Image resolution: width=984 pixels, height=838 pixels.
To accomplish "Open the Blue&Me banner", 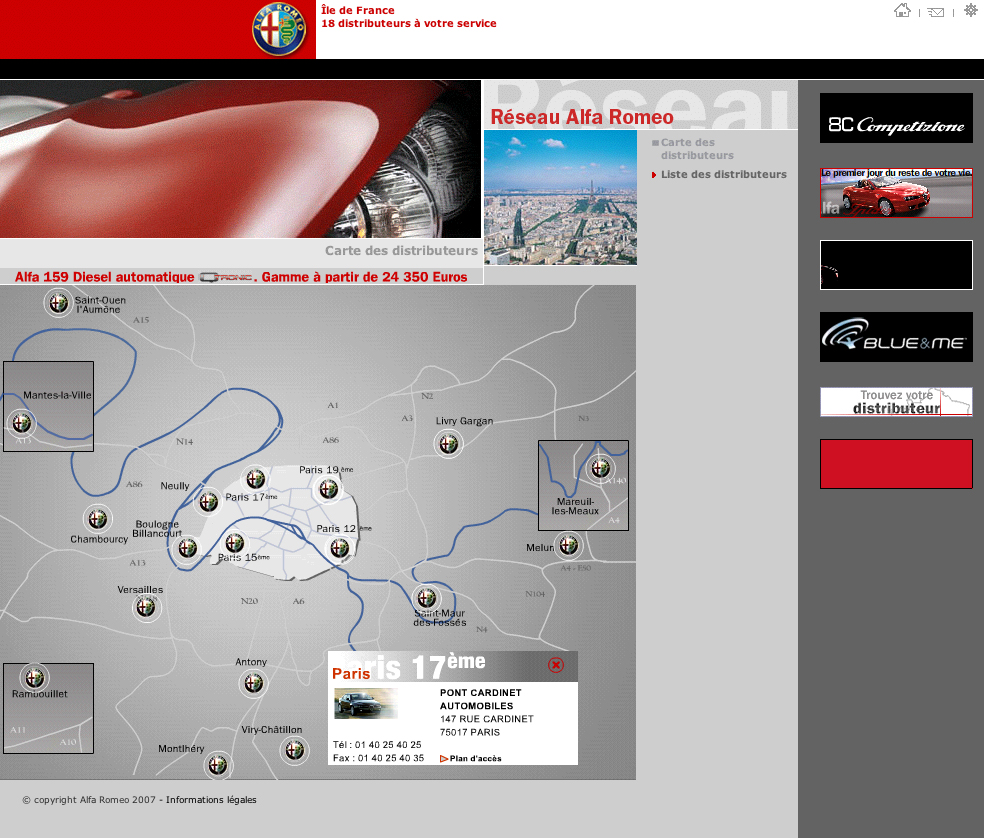I will pos(896,336).
